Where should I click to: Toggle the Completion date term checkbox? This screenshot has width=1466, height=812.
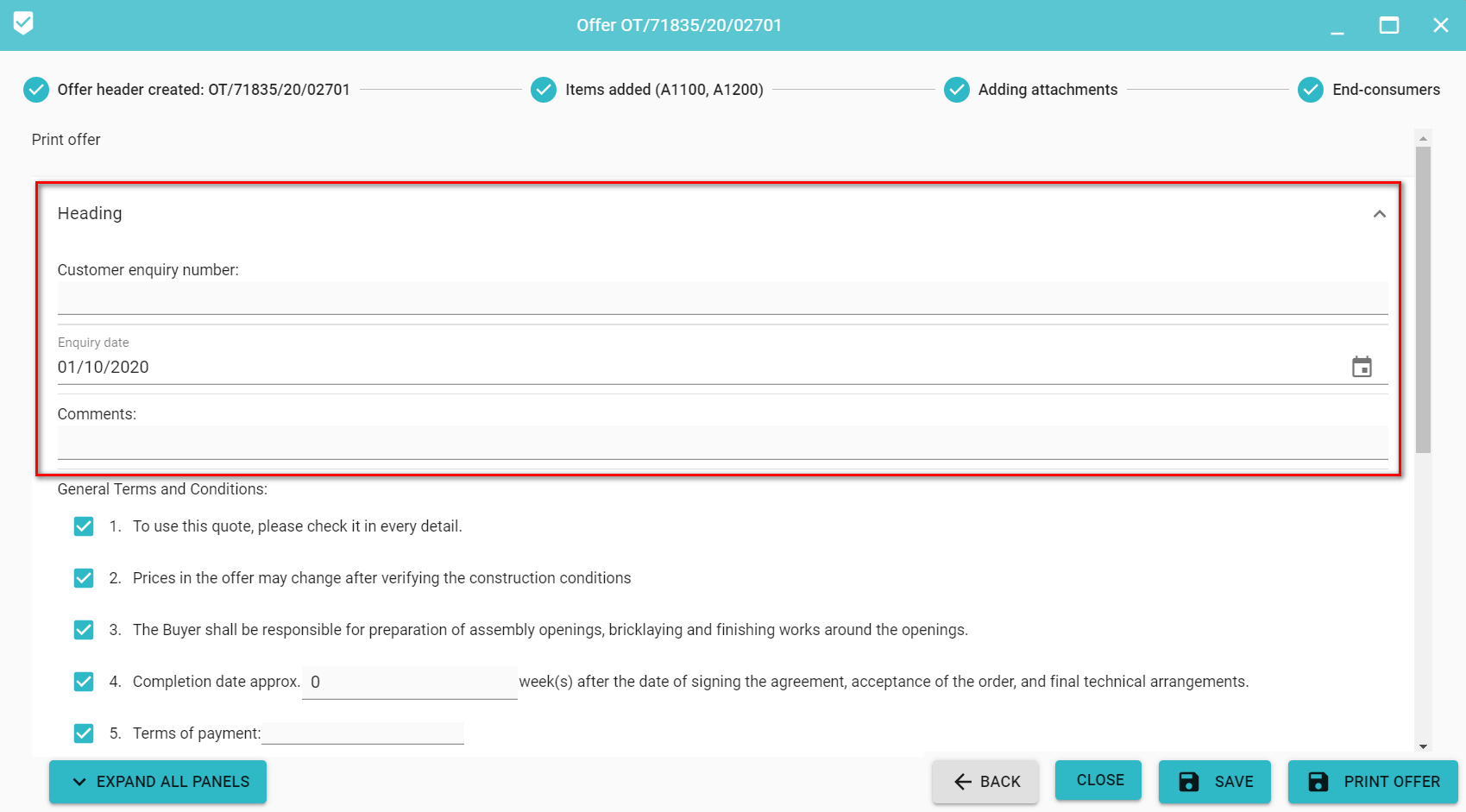pos(84,682)
